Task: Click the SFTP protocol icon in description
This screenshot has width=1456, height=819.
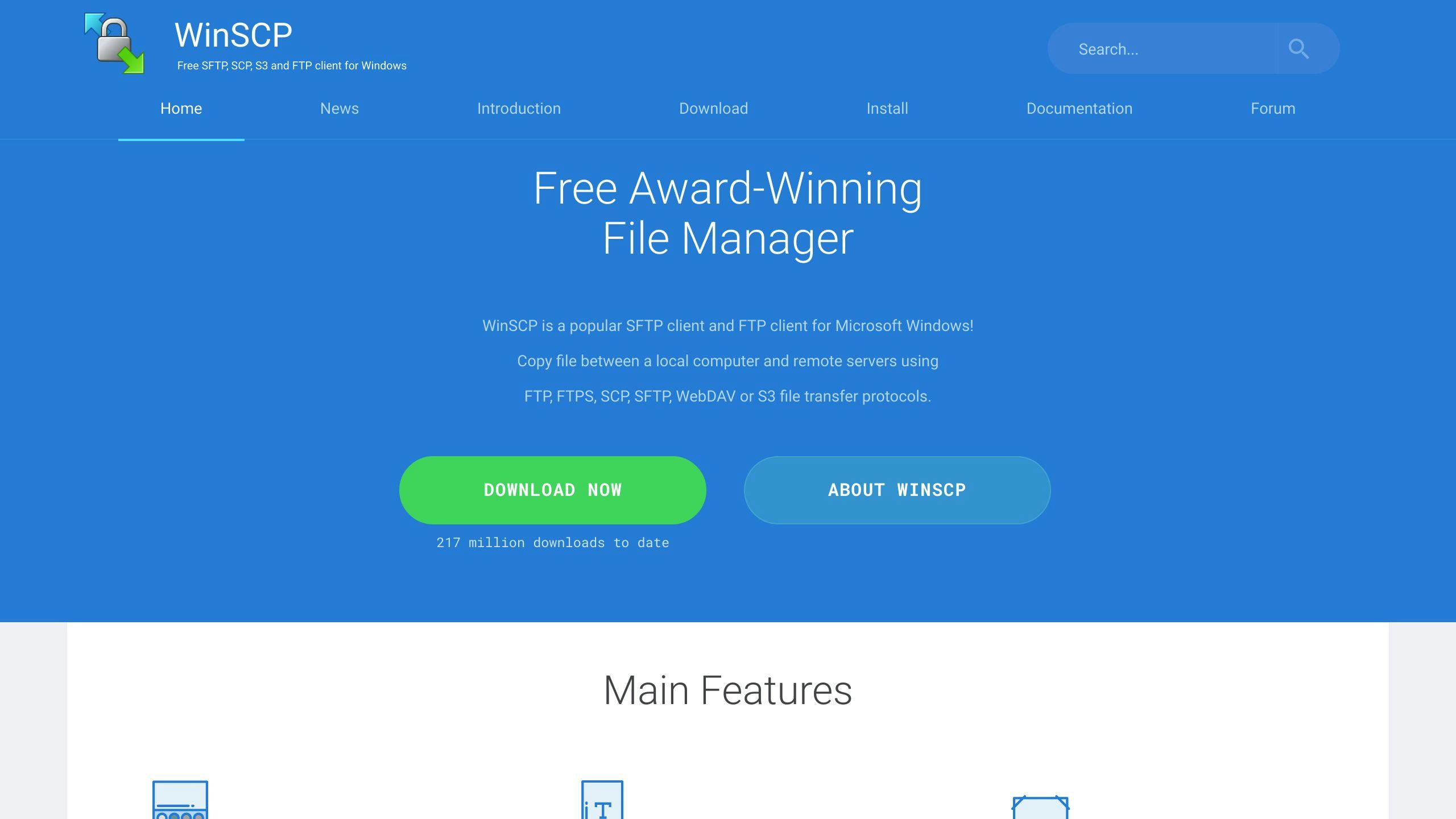Action: (x=650, y=396)
